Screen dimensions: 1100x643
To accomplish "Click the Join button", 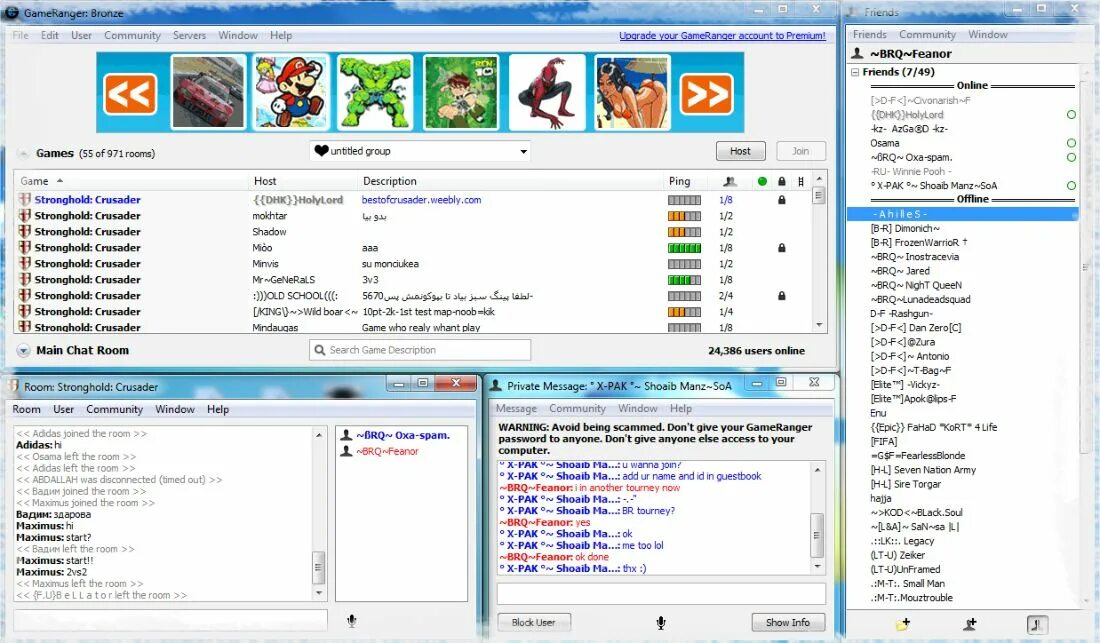I will point(800,151).
